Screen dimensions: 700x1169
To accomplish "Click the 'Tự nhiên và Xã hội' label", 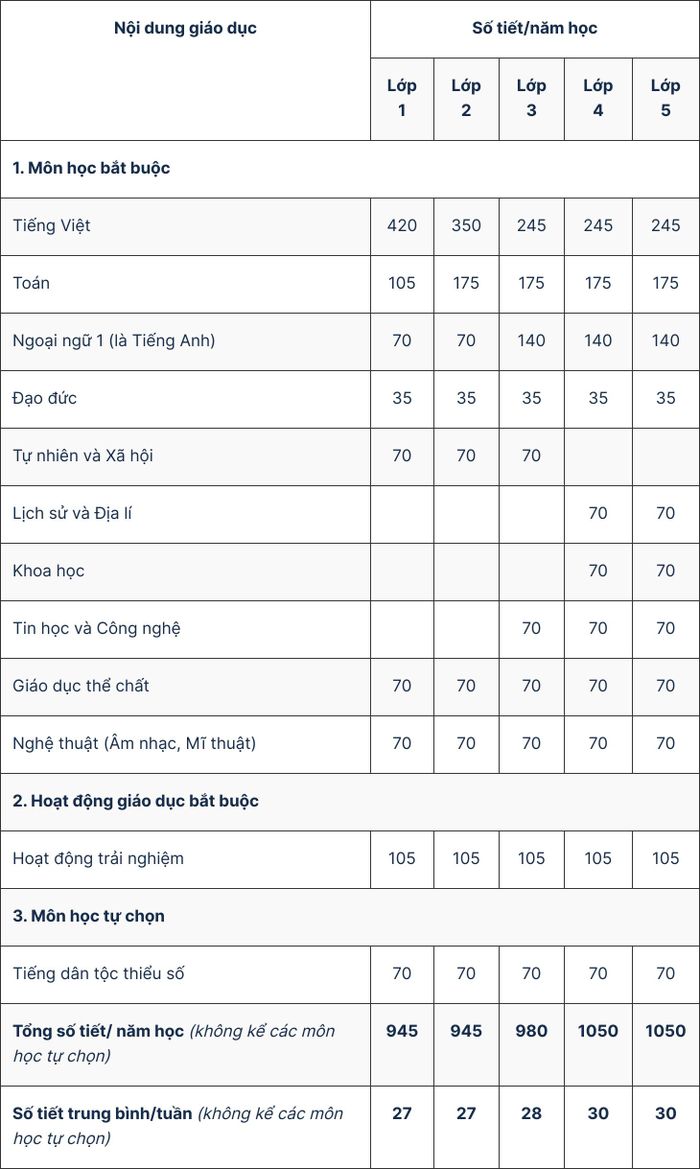I will coord(83,456).
